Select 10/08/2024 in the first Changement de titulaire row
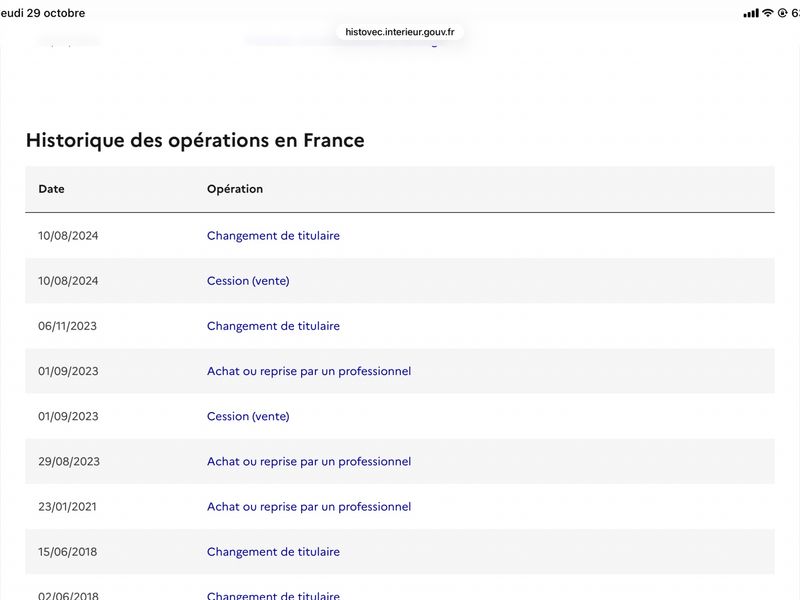 [x=68, y=236]
